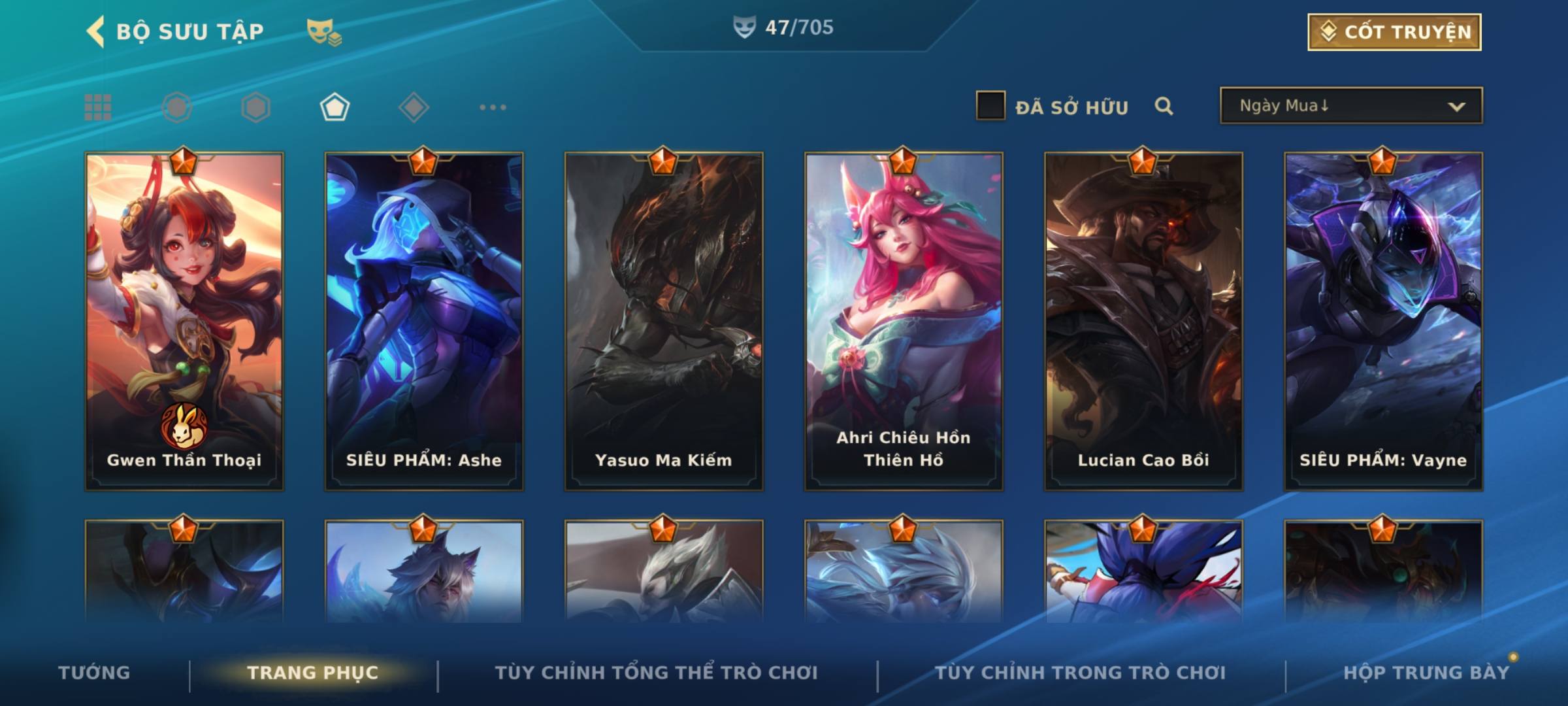
Task: Open the Hộp Trưng Bày tab
Action: coord(1426,673)
